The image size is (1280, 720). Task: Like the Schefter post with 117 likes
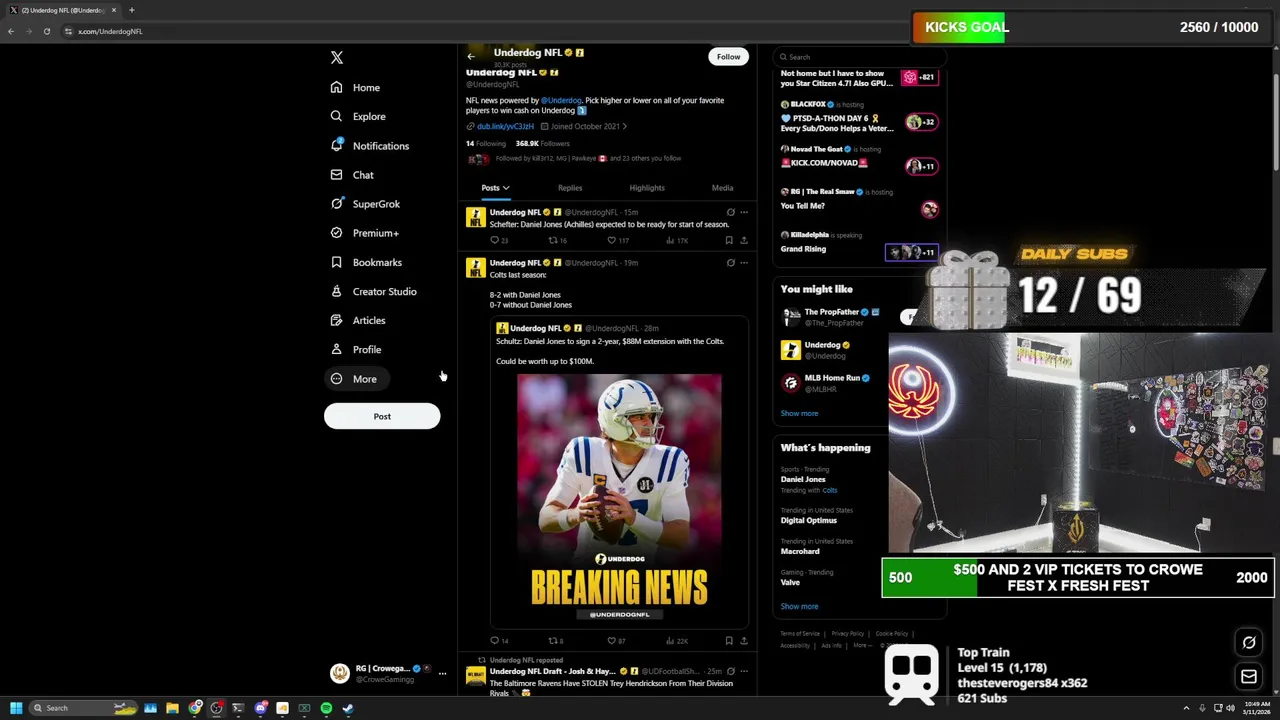[x=618, y=240]
